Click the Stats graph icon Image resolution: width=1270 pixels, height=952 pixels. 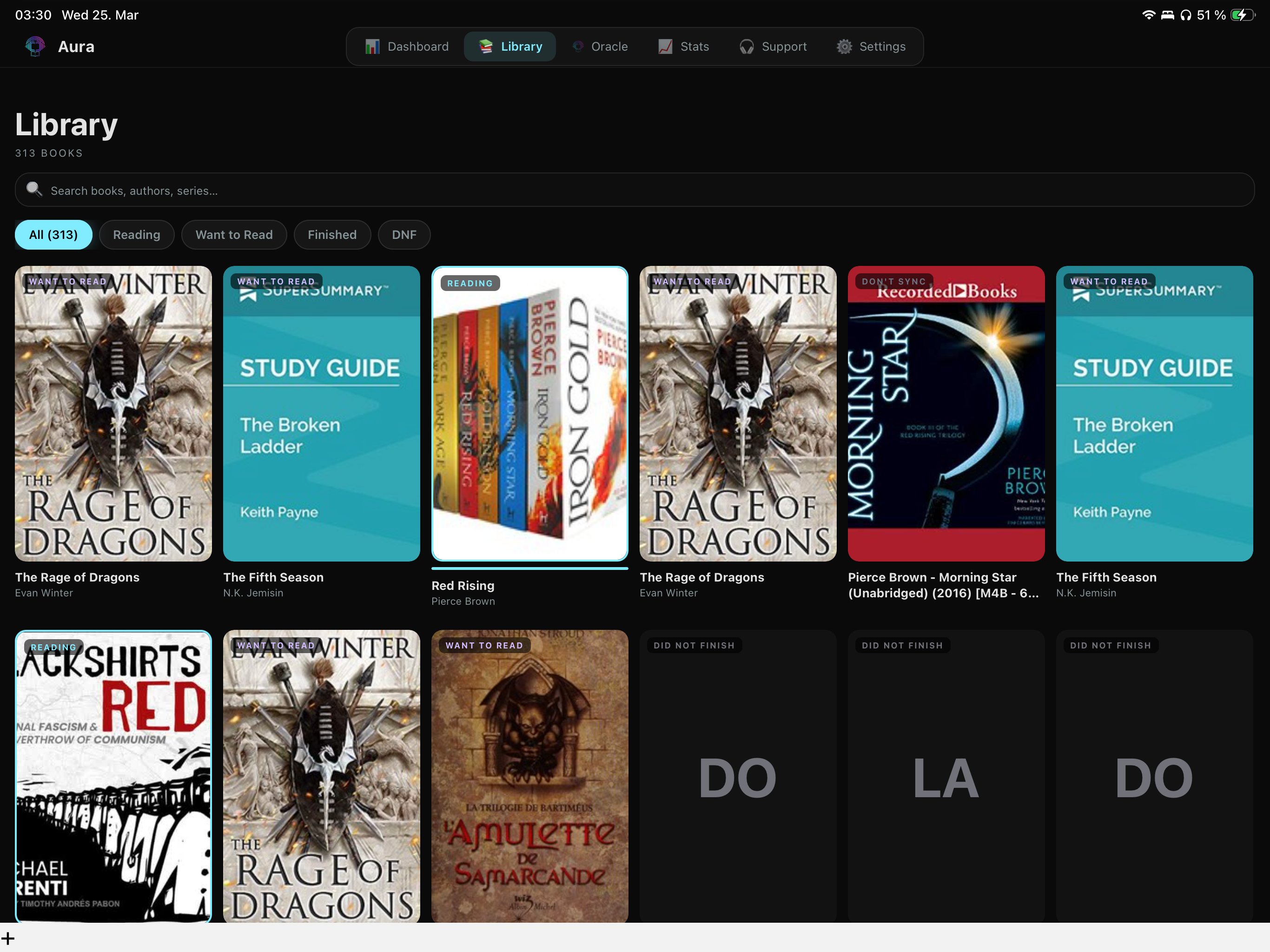click(665, 46)
